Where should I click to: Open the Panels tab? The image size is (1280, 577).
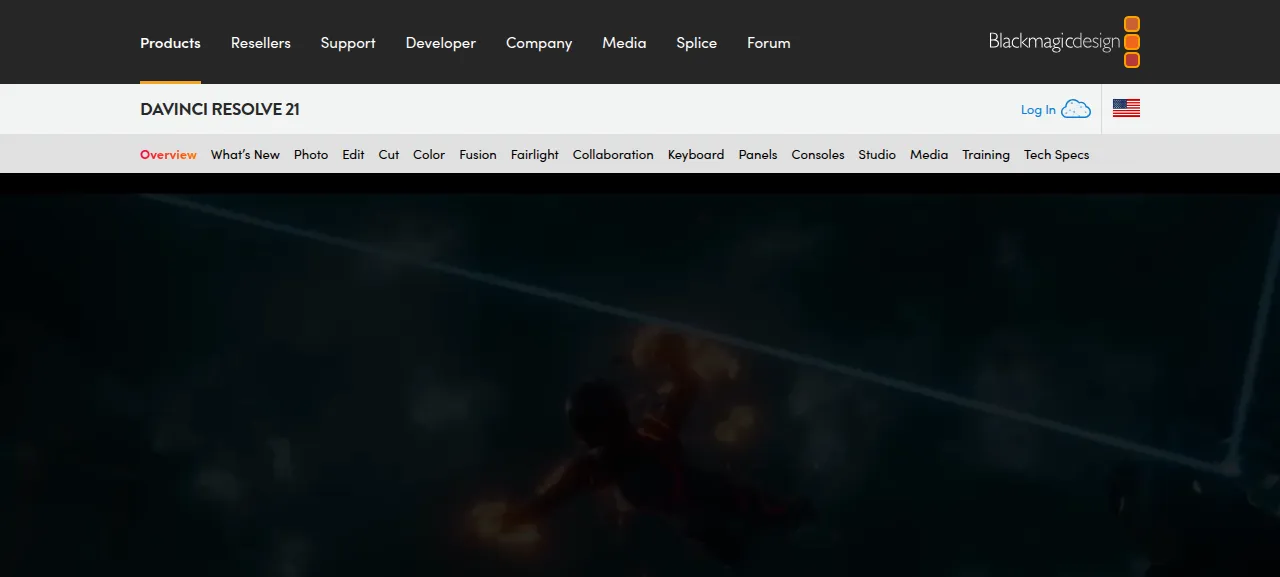tap(758, 154)
